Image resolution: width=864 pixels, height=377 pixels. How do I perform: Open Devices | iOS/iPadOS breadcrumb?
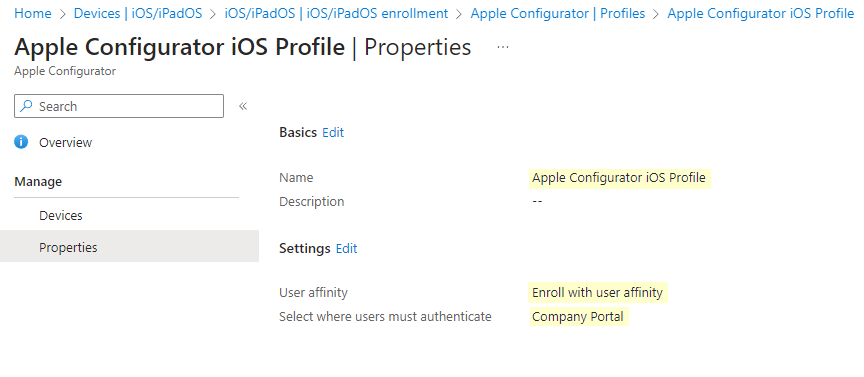coord(138,14)
